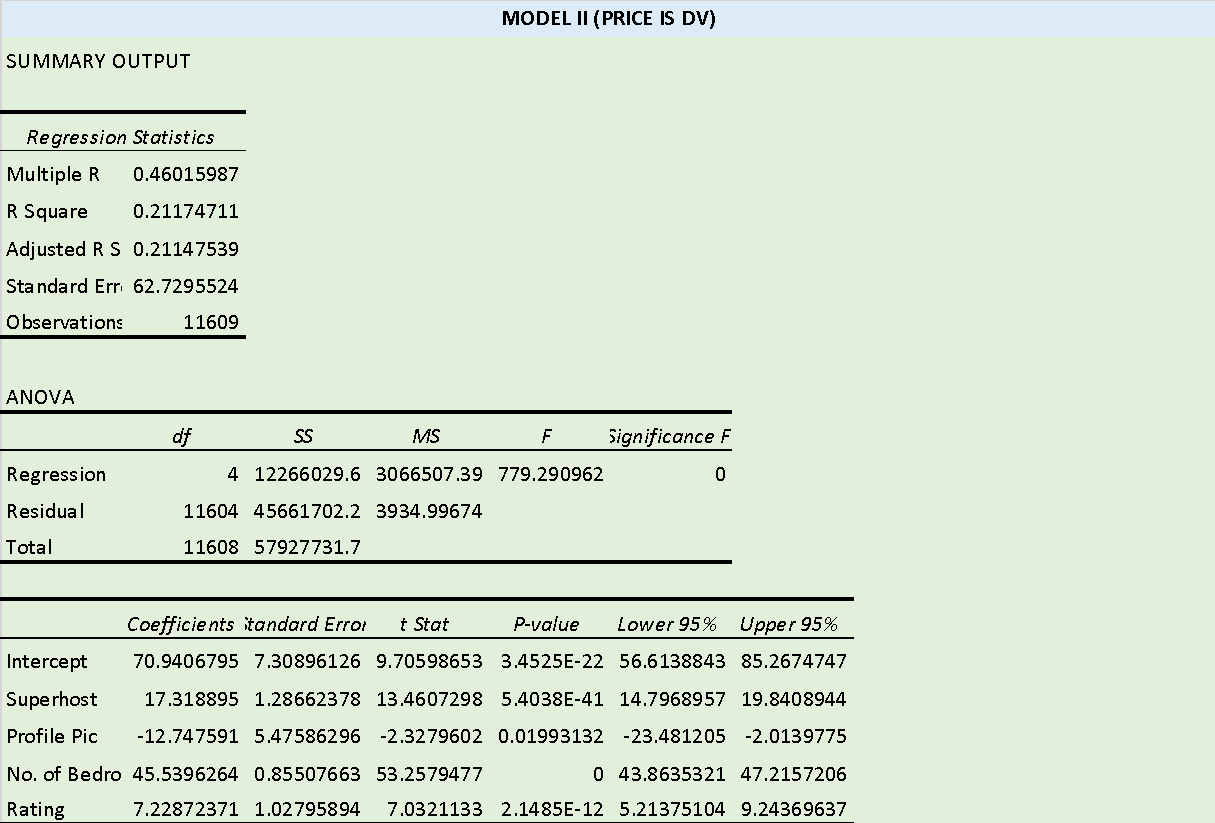Click the F statistic 779.290962
This screenshot has height=823, width=1215.
[550, 474]
